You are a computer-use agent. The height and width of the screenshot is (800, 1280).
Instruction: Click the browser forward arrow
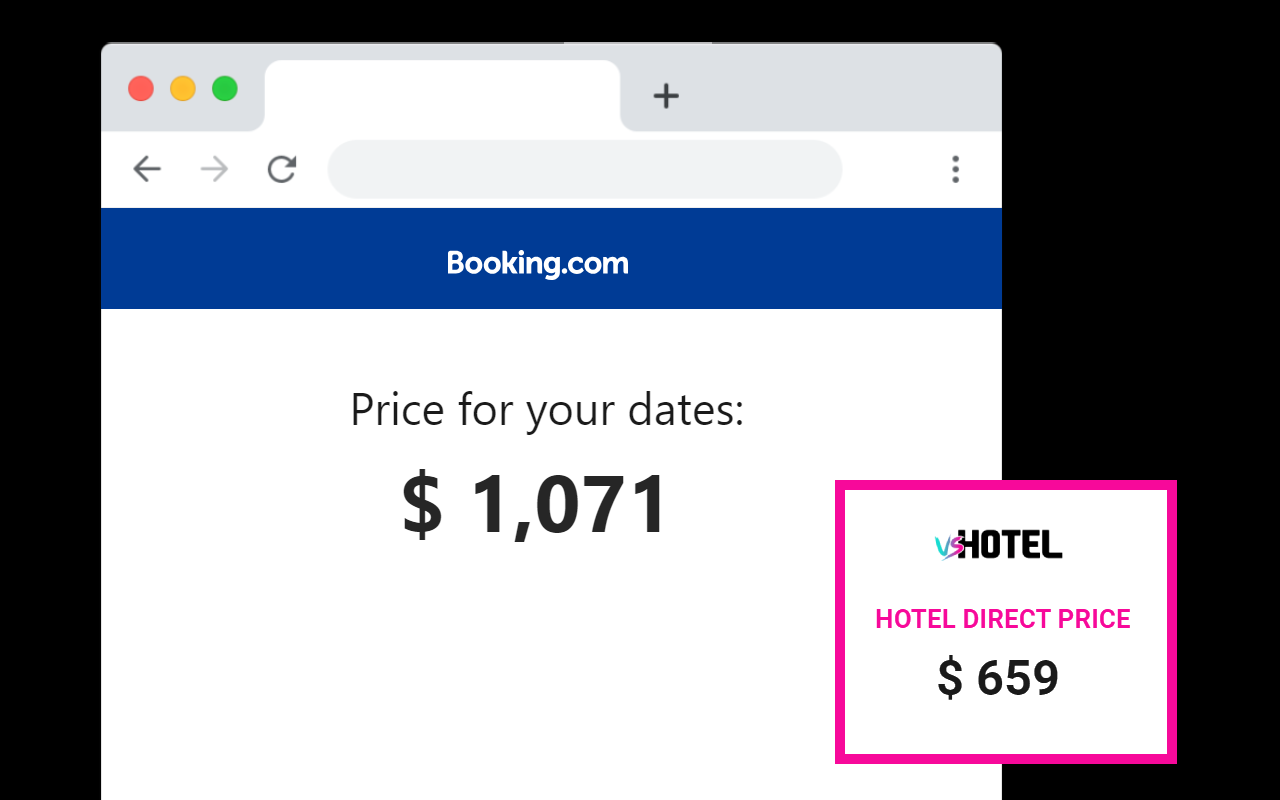pos(214,169)
